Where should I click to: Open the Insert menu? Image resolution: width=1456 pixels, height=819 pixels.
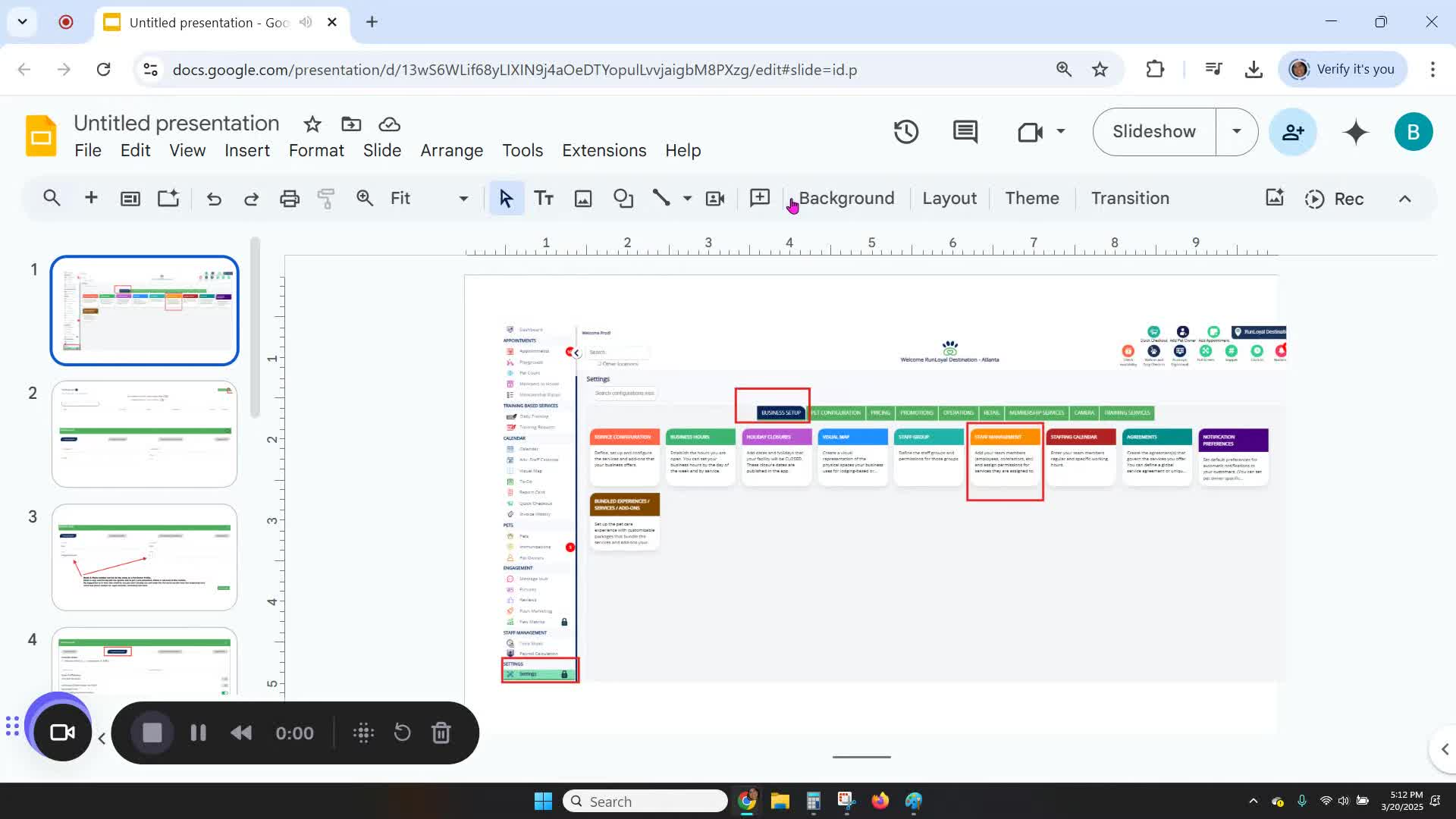click(247, 151)
